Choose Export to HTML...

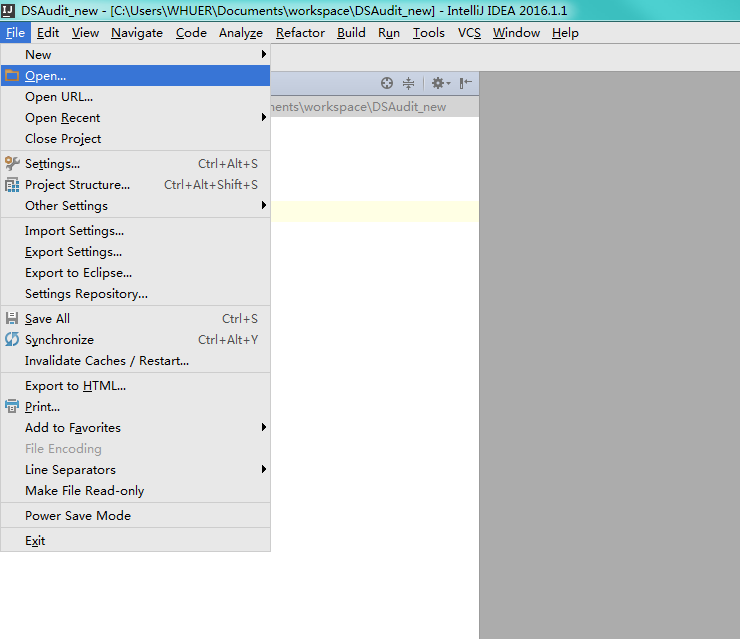click(135, 386)
